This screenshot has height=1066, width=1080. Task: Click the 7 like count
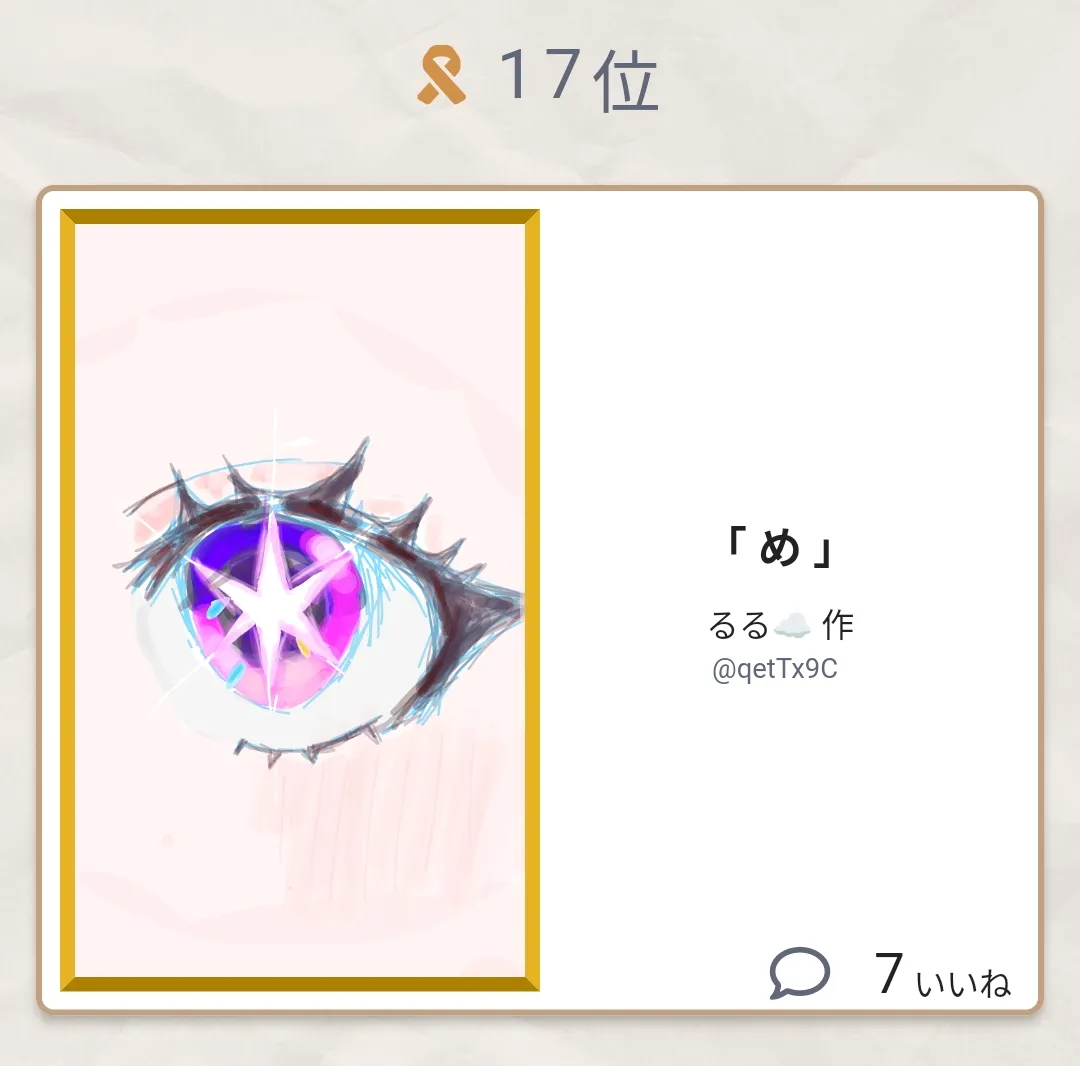click(x=889, y=973)
